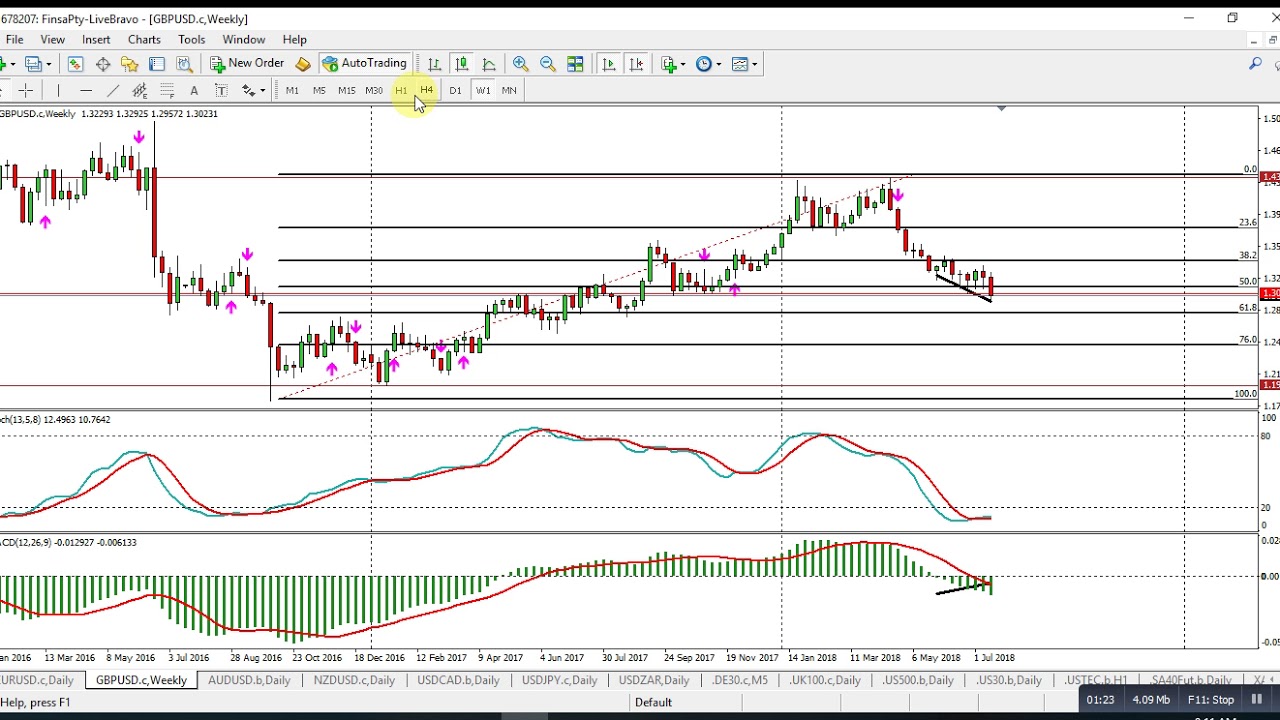Image resolution: width=1280 pixels, height=720 pixels.
Task: Switch to AUDUSD.b,Daily chart tab
Action: pyautogui.click(x=249, y=680)
